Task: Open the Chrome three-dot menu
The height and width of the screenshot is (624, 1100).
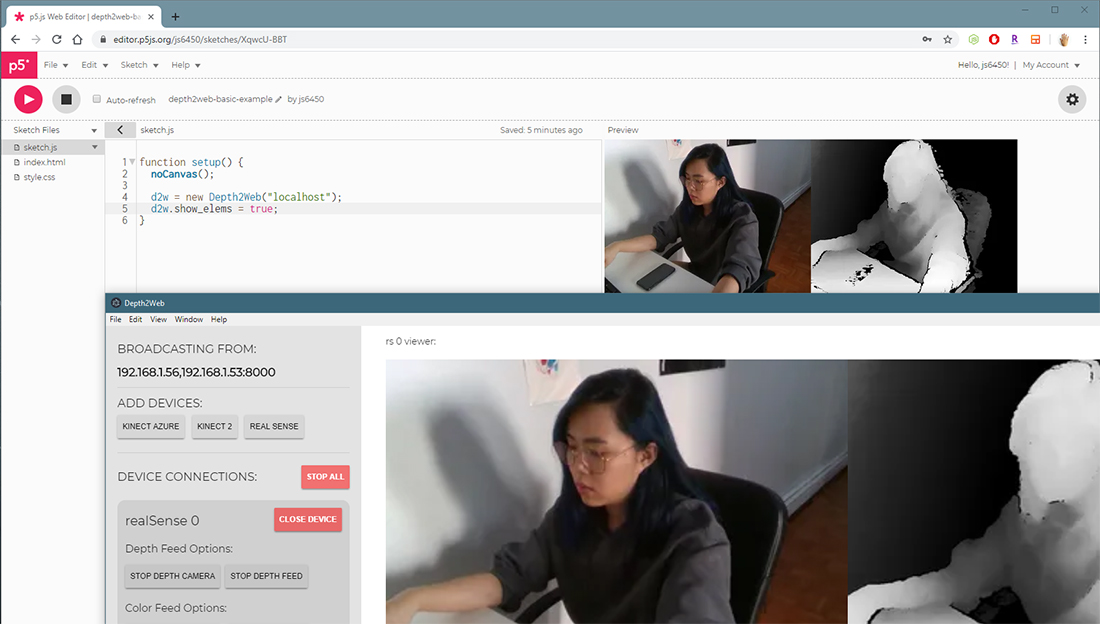Action: pyautogui.click(x=1085, y=39)
